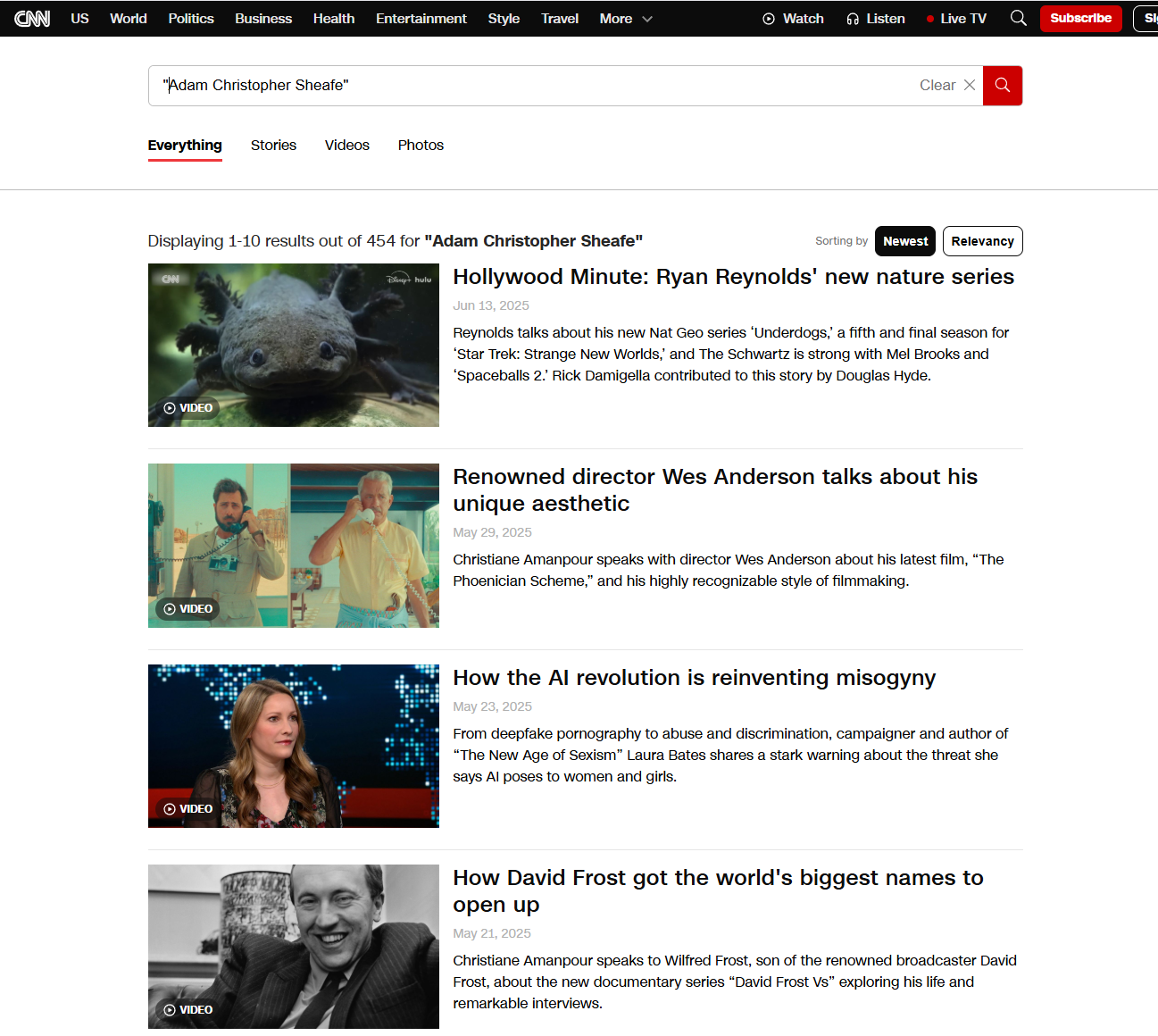Open the Health section
Viewport: 1158px width, 1036px height.
[x=334, y=18]
